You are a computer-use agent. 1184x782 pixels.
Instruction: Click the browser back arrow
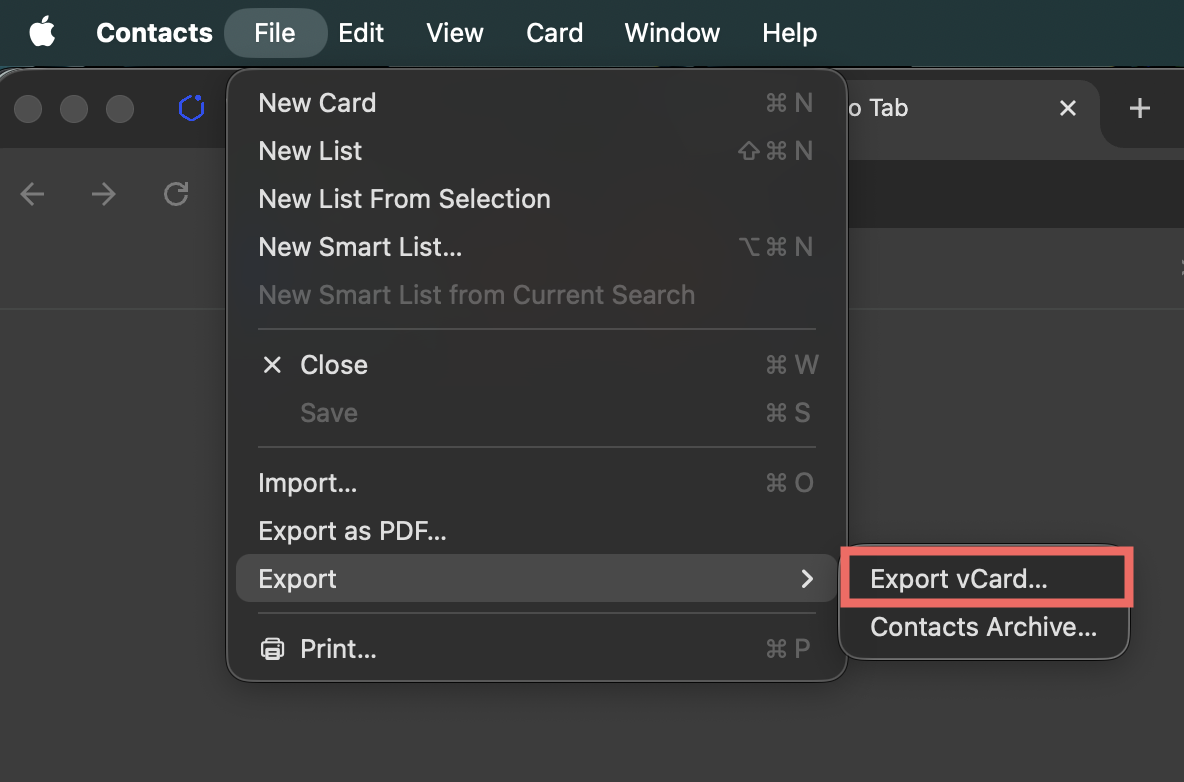tap(33, 194)
